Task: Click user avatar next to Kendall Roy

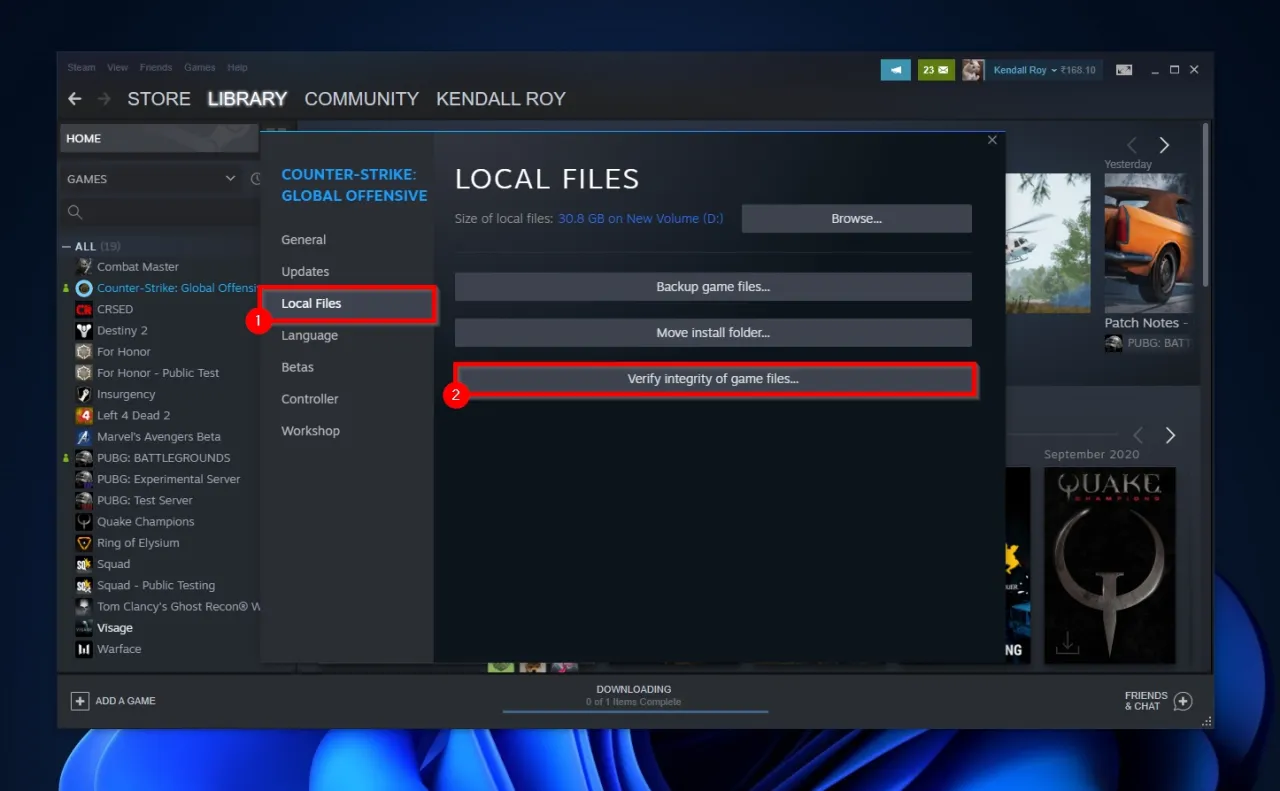Action: click(x=972, y=70)
